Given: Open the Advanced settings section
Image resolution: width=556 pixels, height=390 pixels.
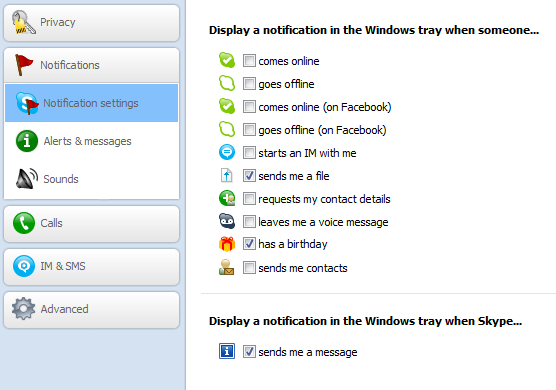Looking at the screenshot, I should point(91,310).
